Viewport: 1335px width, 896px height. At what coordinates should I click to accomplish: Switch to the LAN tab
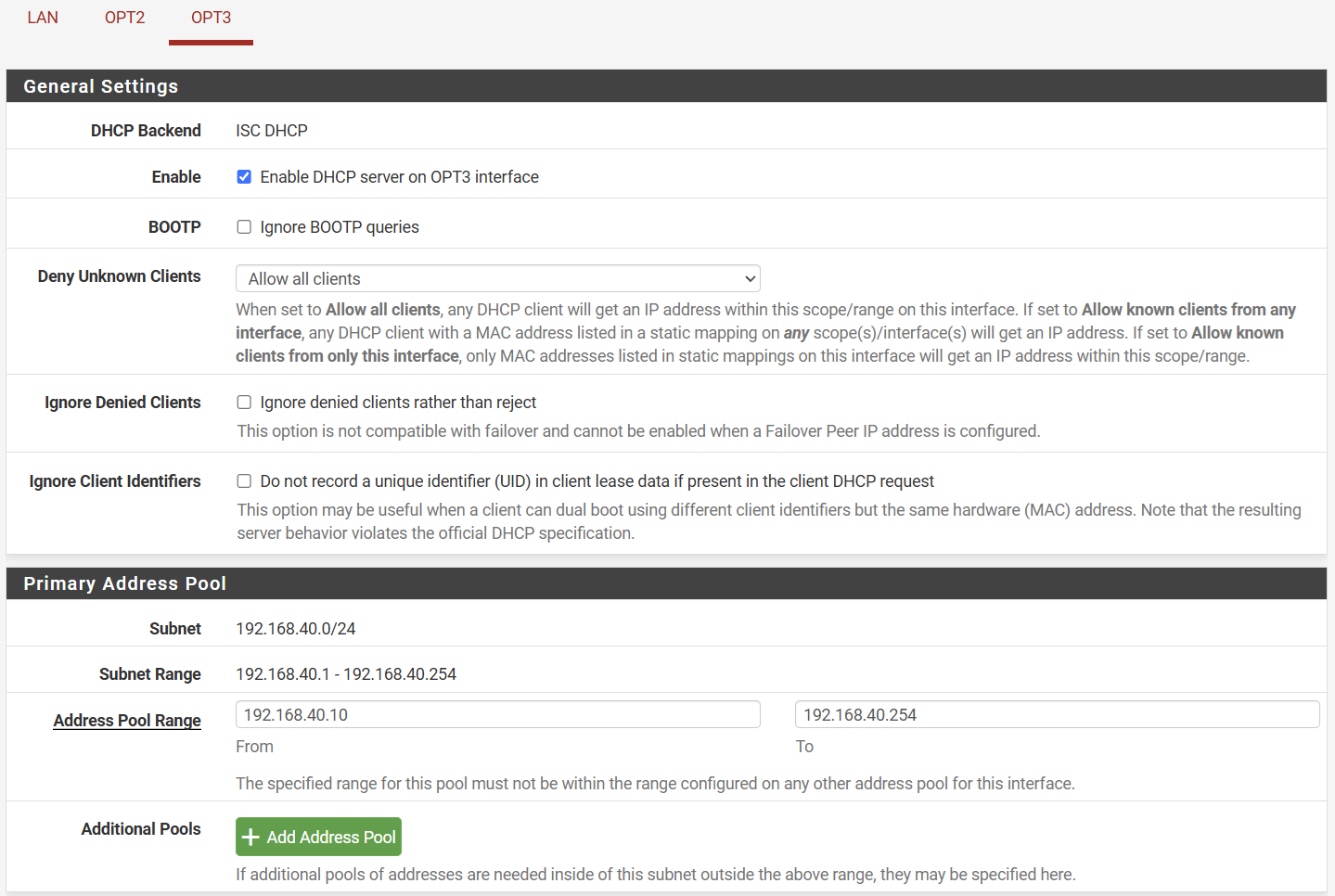(43, 18)
